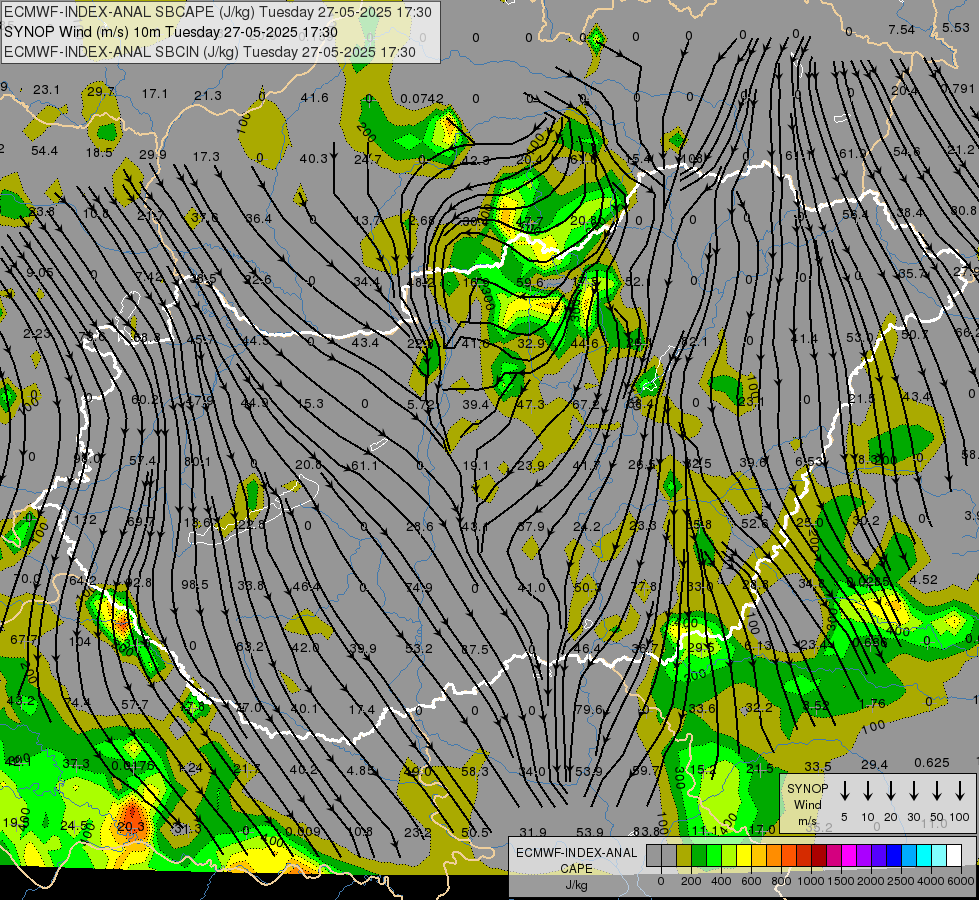Click the 2500 tick label of the CAPE legend
Screen dimensions: 979x900
coord(901,881)
